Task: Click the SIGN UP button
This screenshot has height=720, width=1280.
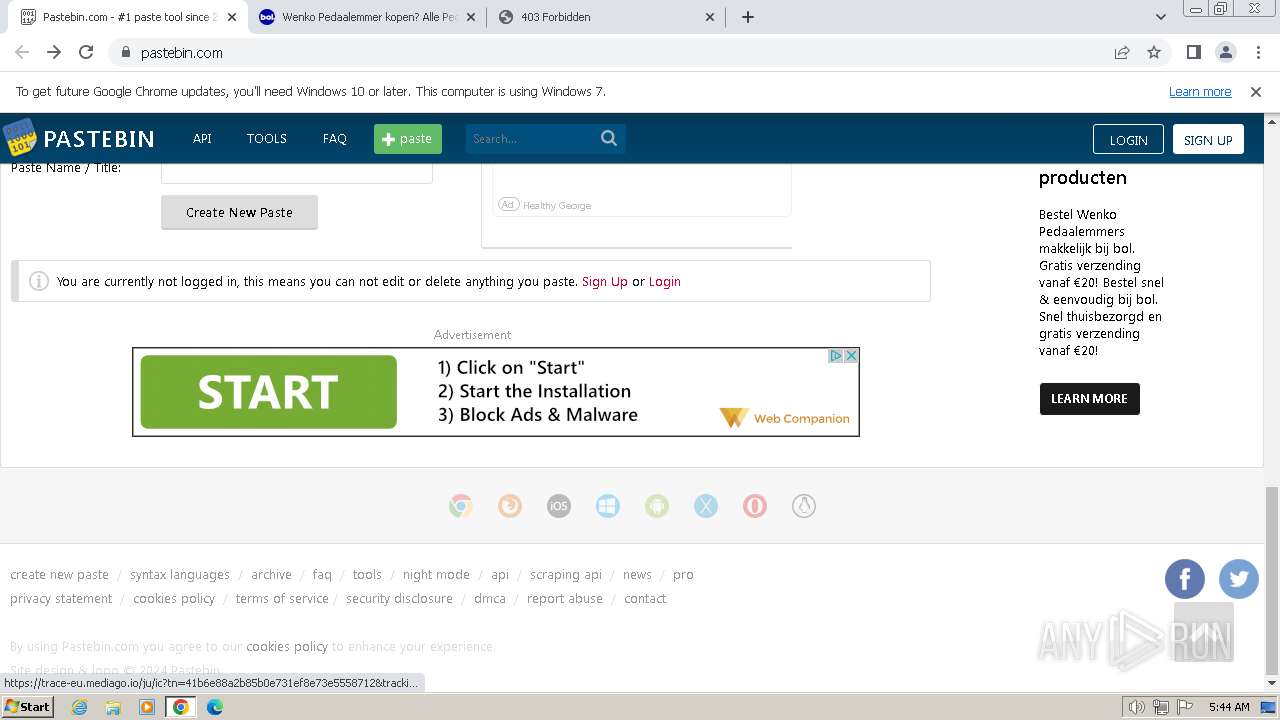Action: click(x=1208, y=140)
